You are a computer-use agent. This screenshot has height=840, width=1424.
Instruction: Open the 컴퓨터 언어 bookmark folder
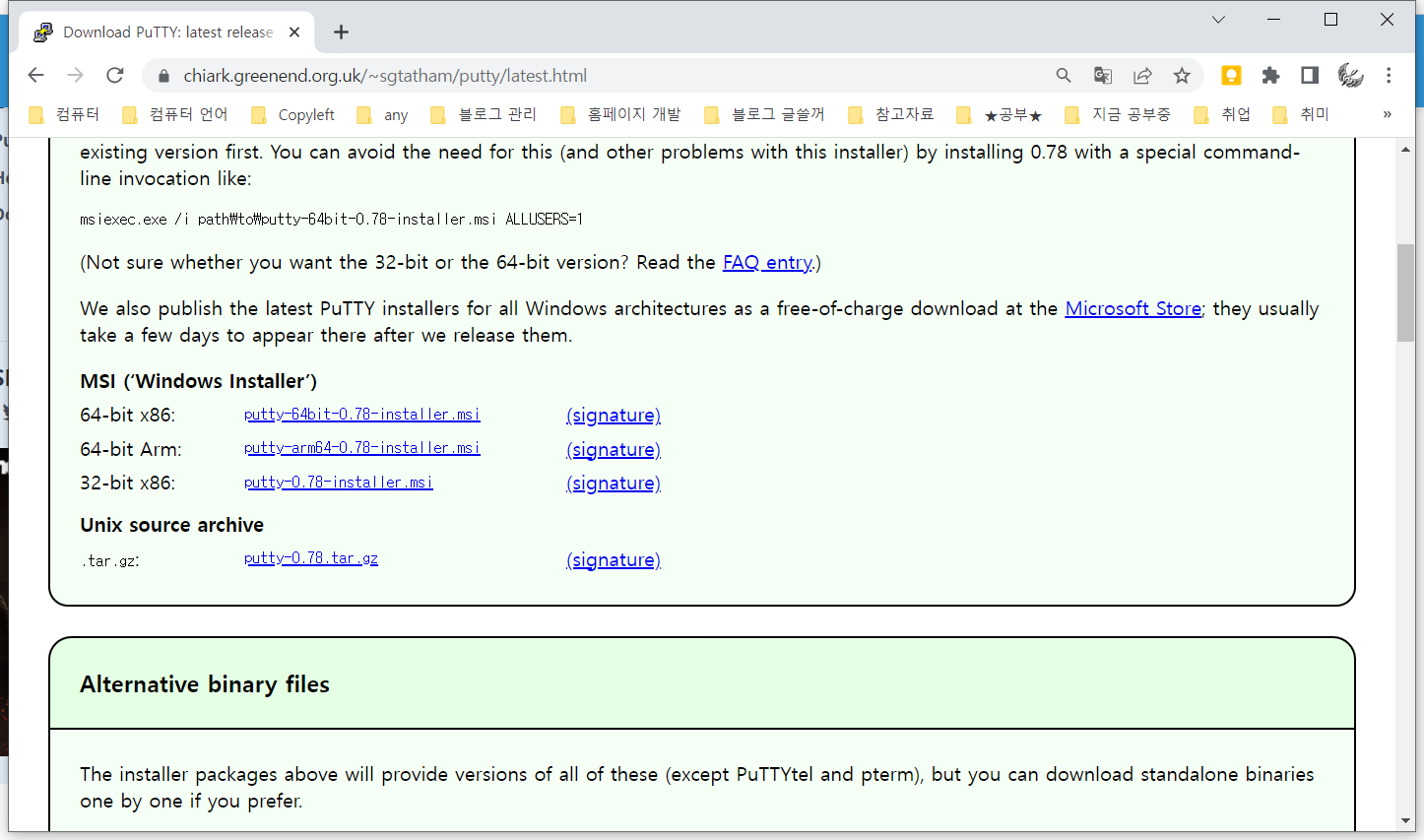(x=174, y=115)
